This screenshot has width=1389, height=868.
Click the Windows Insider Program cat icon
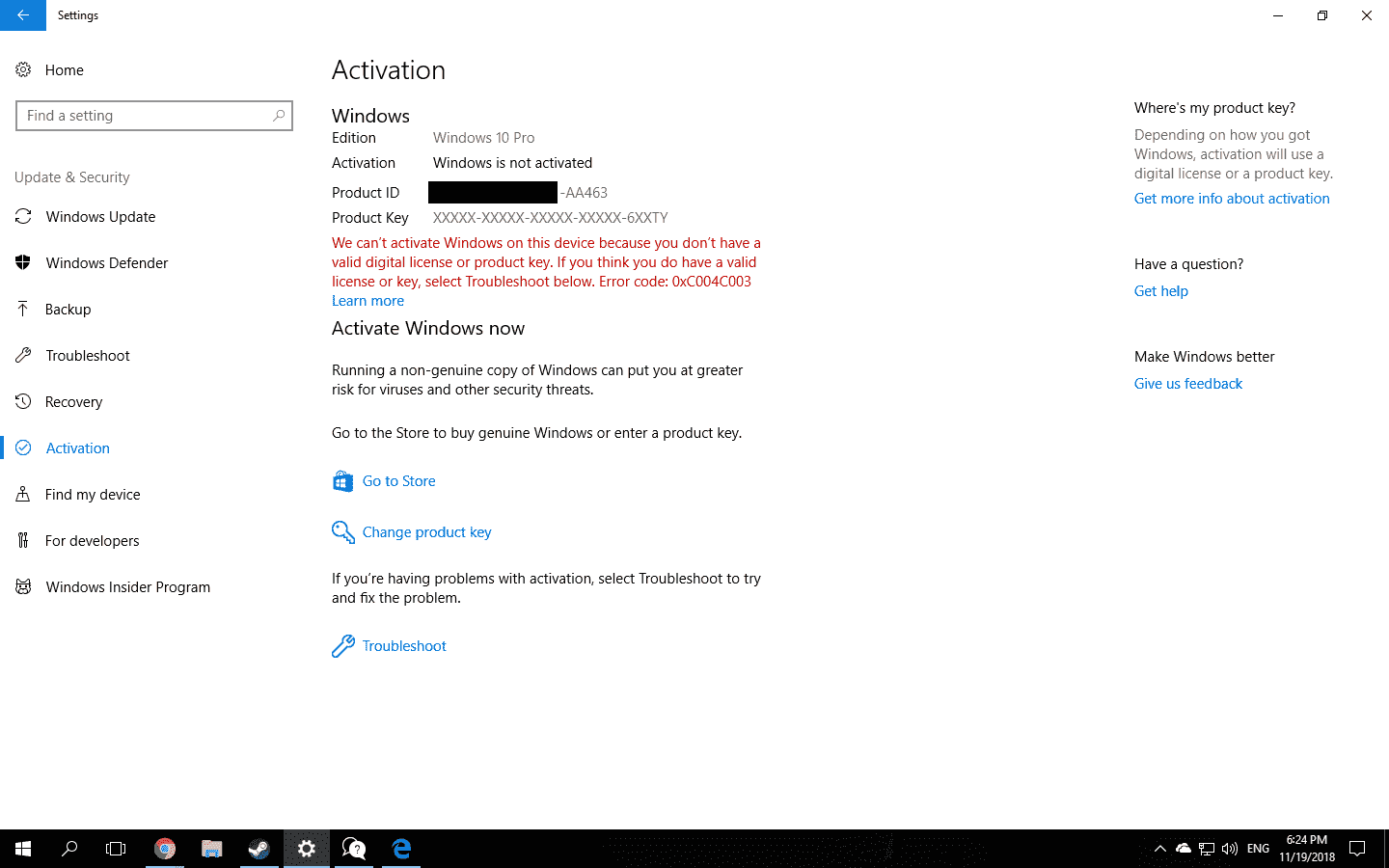tap(23, 586)
